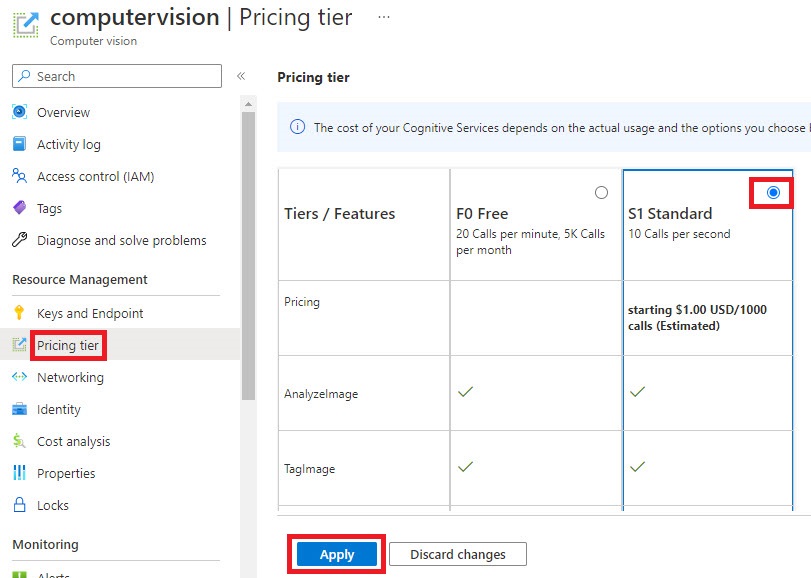Open the ellipsis more options menu
This screenshot has width=811, height=578.
tap(384, 17)
